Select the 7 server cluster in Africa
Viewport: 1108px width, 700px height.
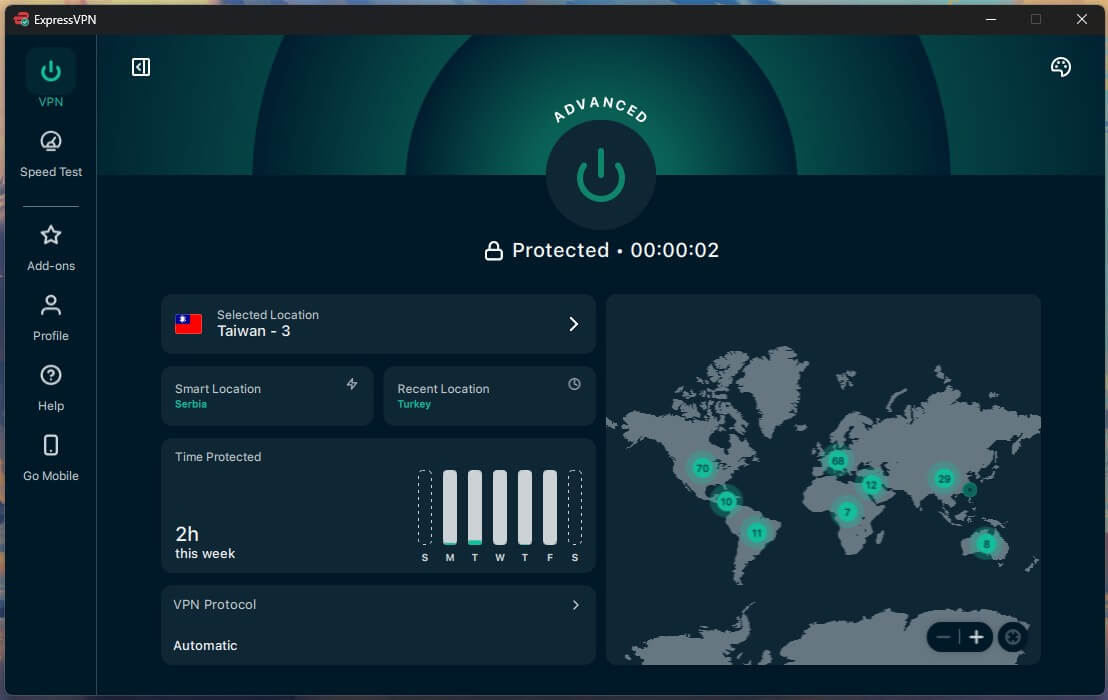847,512
